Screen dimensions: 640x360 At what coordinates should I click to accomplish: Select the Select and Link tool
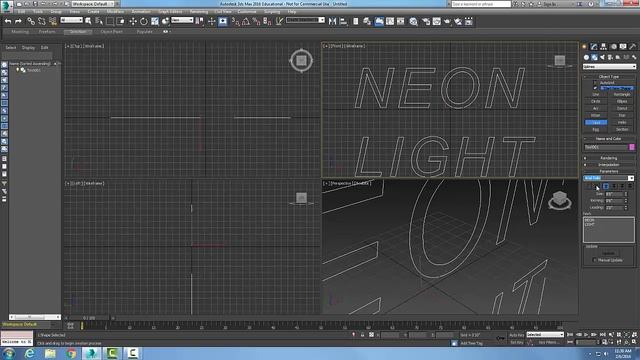pyautogui.click(x=31, y=21)
